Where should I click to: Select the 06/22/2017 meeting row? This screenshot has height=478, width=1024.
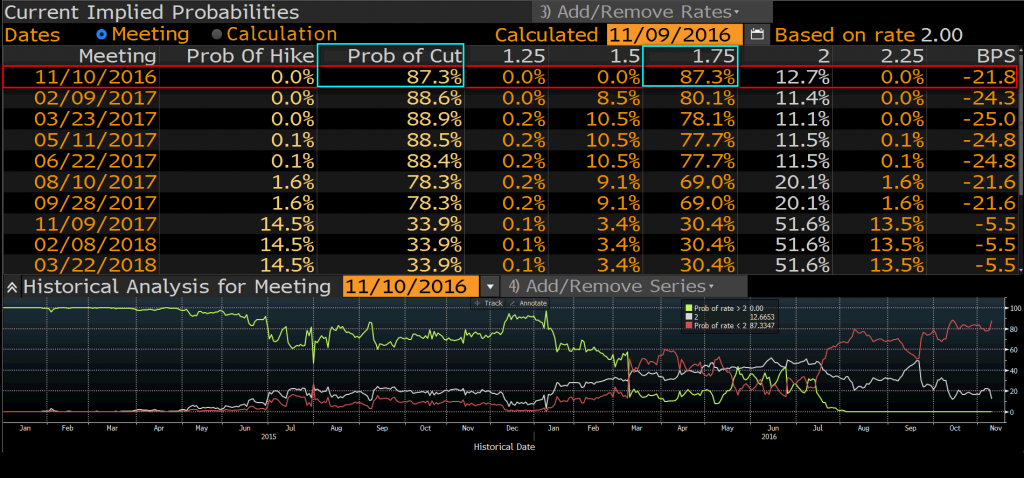pyautogui.click(x=511, y=161)
